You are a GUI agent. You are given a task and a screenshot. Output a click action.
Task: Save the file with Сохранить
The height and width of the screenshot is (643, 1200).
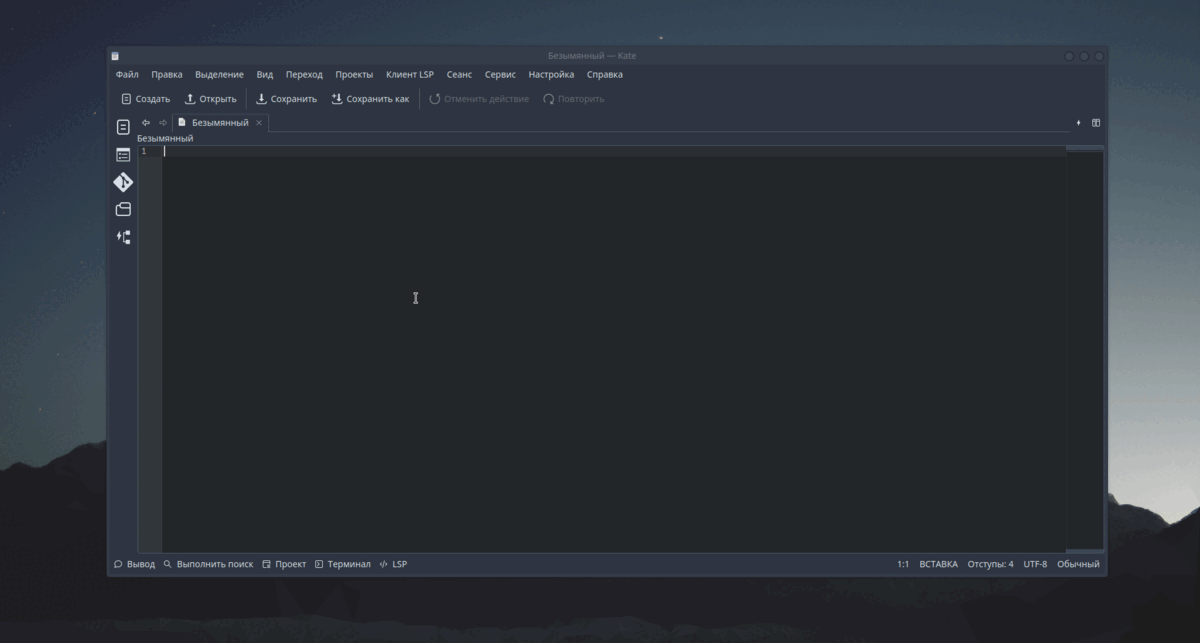[287, 99]
